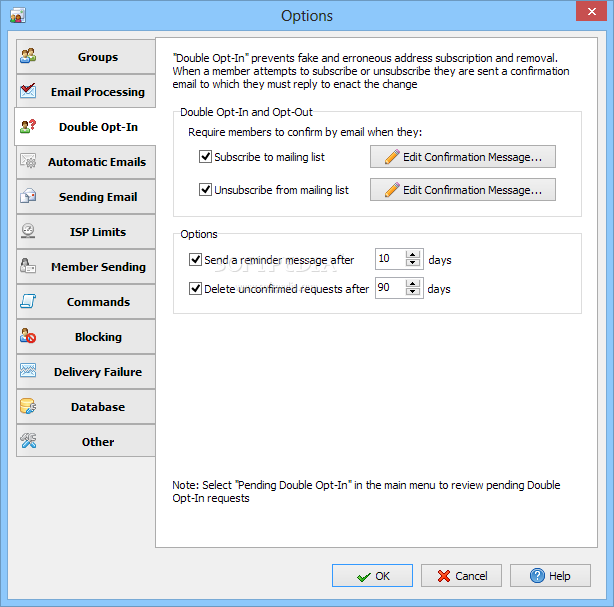
Task: Click the Other tools icon
Action: point(28,441)
